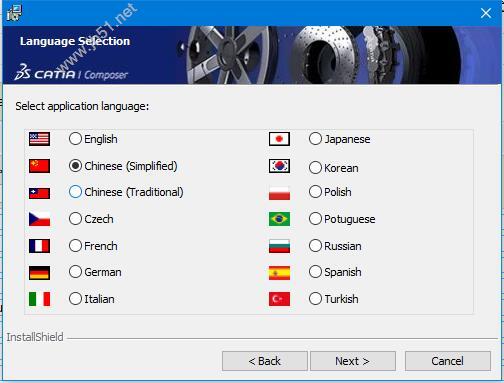Choose Japanese as application language
The image size is (504, 383).
[x=315, y=139]
